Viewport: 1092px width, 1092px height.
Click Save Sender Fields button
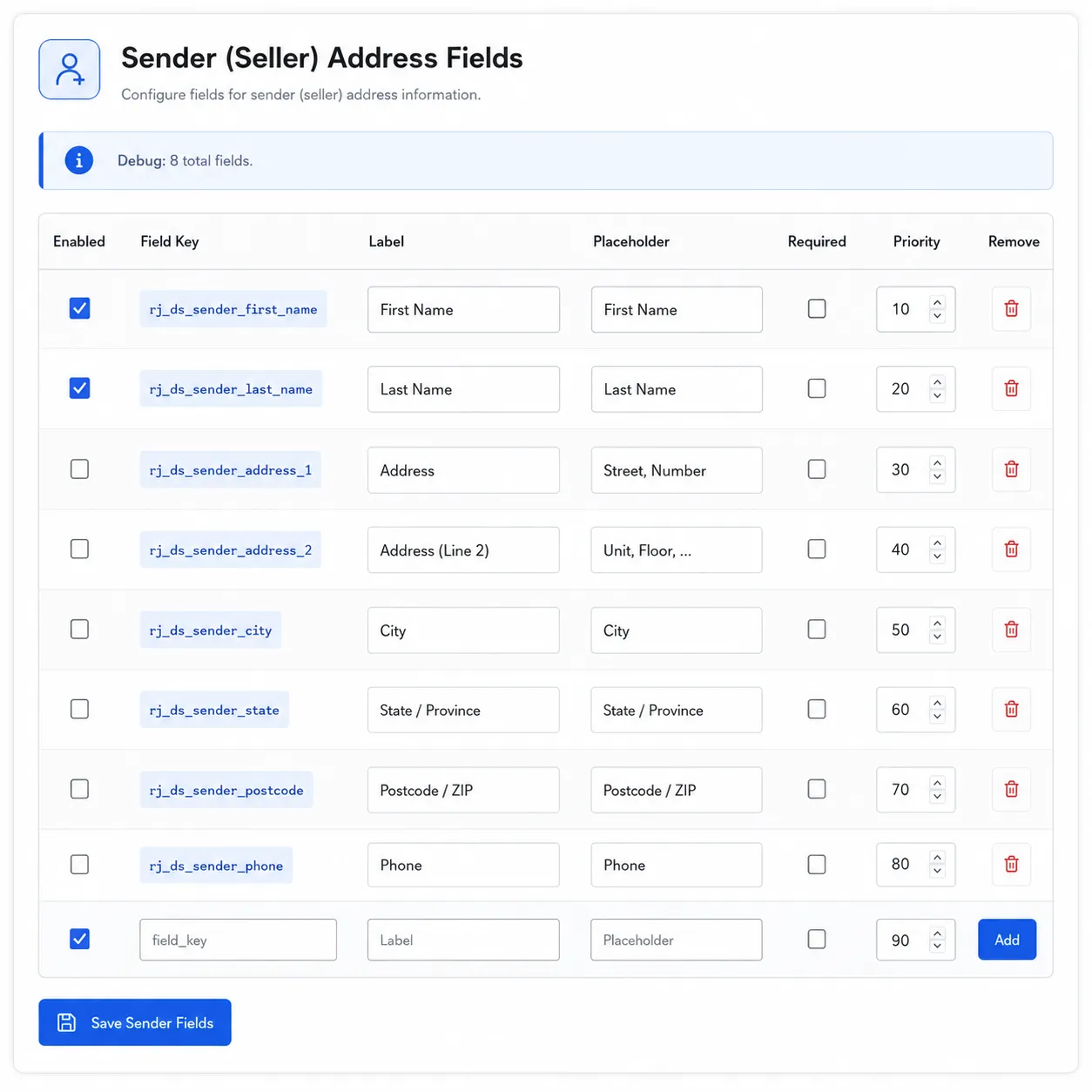coord(135,1022)
